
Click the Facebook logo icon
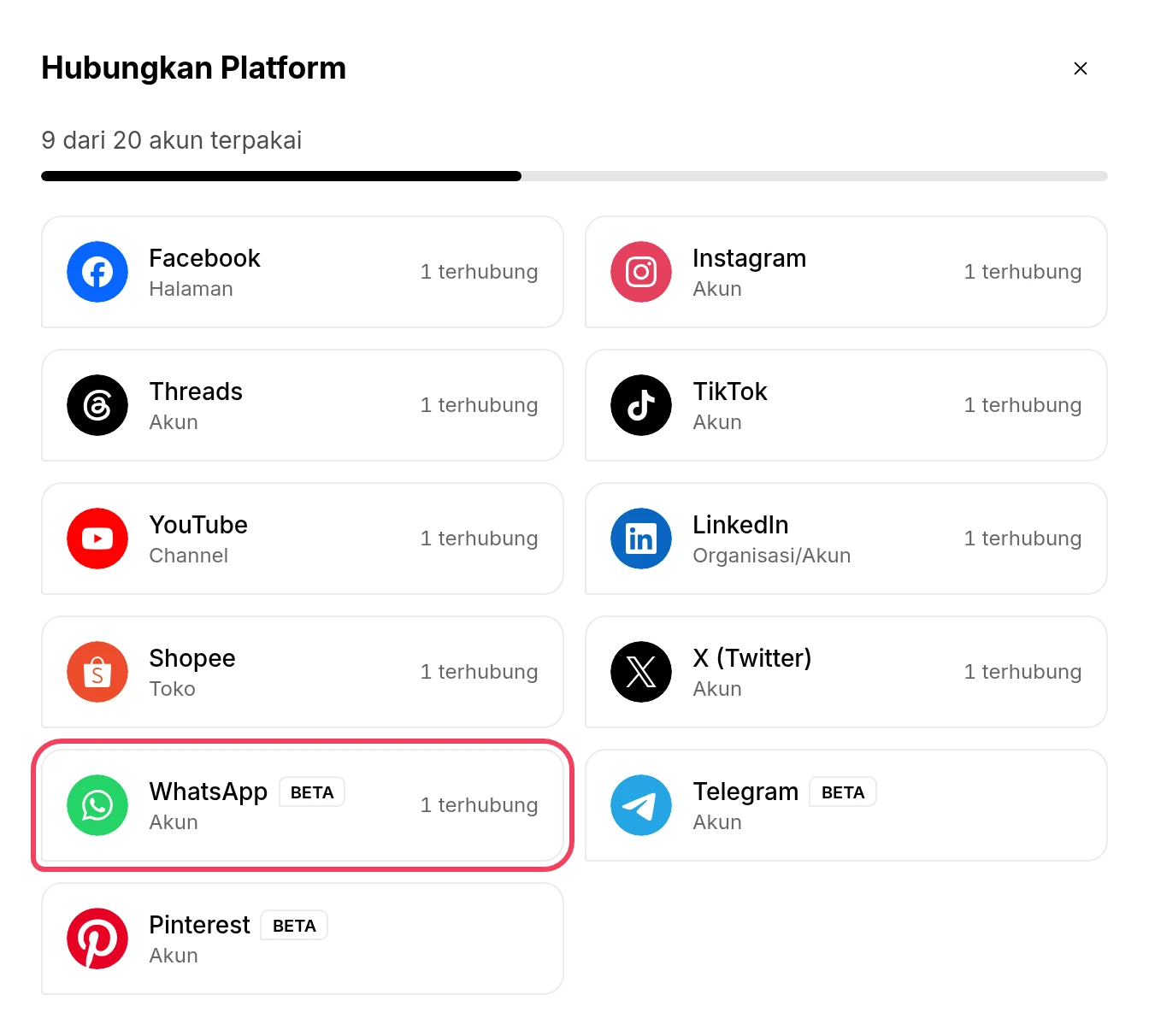pos(97,272)
